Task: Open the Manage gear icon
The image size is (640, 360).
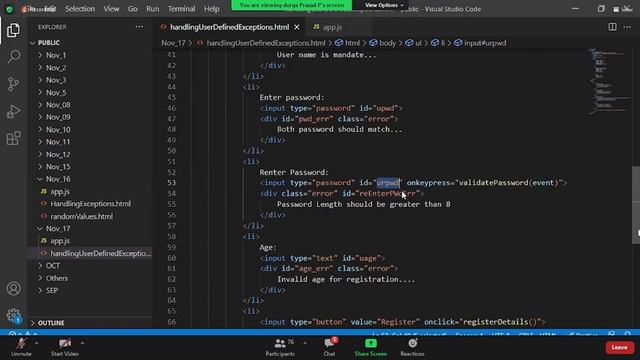Action: tap(13, 315)
